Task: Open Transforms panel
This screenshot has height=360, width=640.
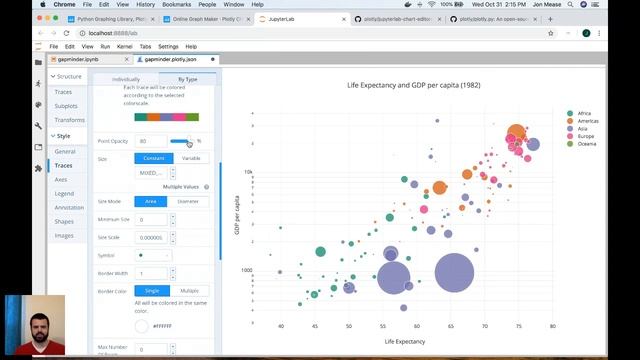Action: pyautogui.click(x=69, y=120)
